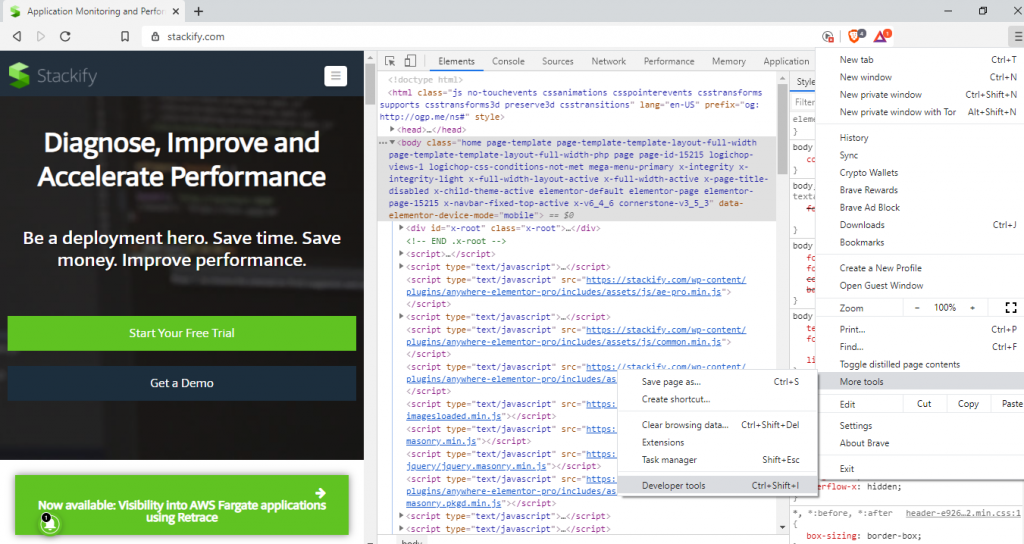Expand script node above ae-pro.min.js
The height and width of the screenshot is (544, 1024).
click(401, 266)
